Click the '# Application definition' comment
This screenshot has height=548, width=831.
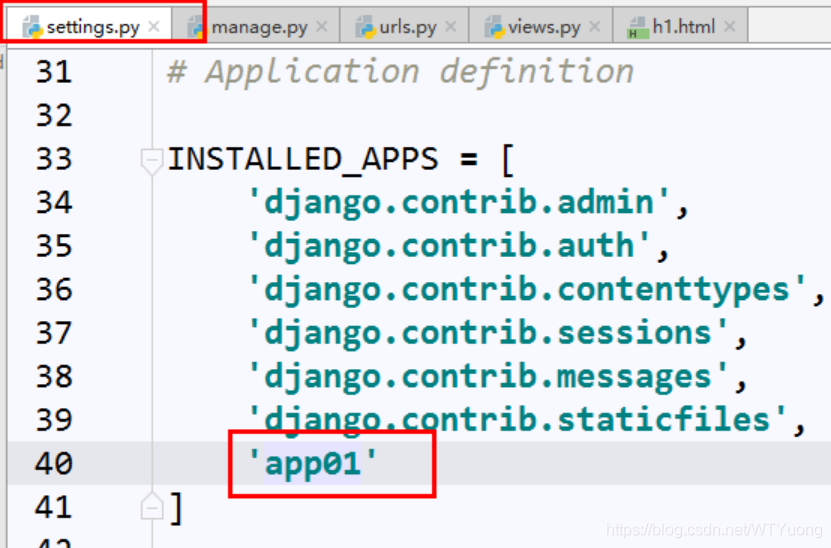click(401, 72)
